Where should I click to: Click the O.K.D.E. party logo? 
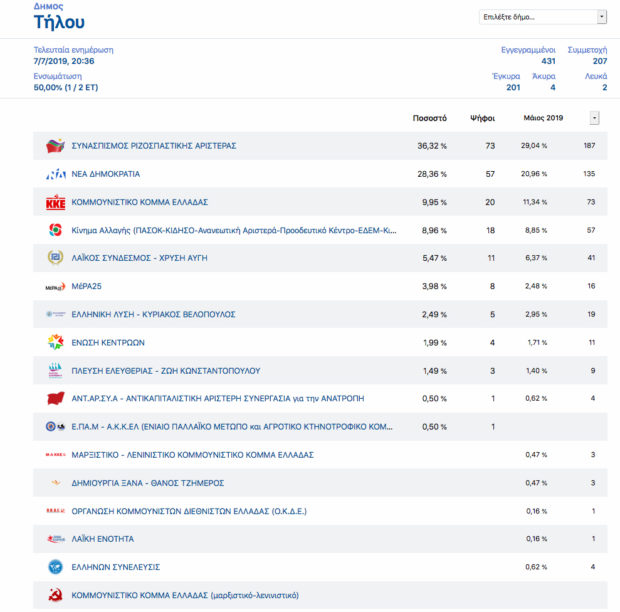(x=55, y=511)
